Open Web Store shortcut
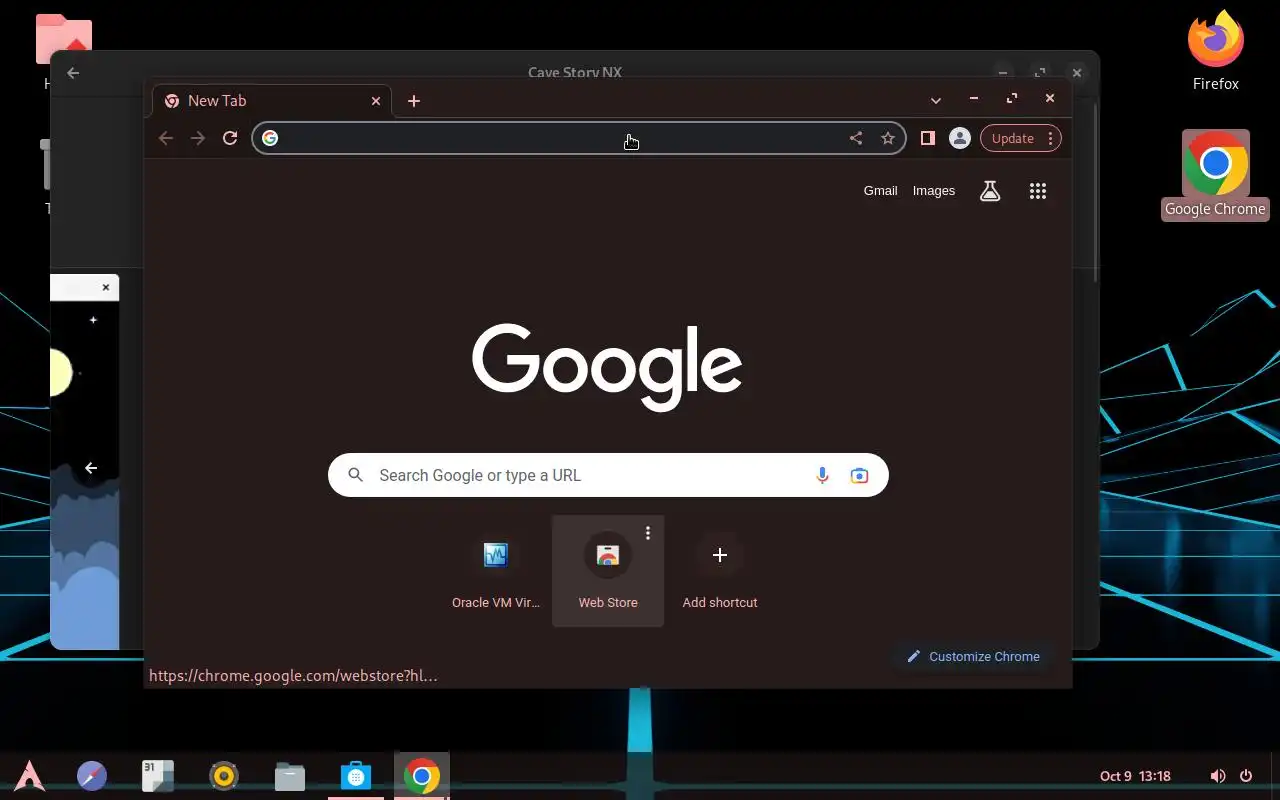This screenshot has width=1280, height=800. 608,571
